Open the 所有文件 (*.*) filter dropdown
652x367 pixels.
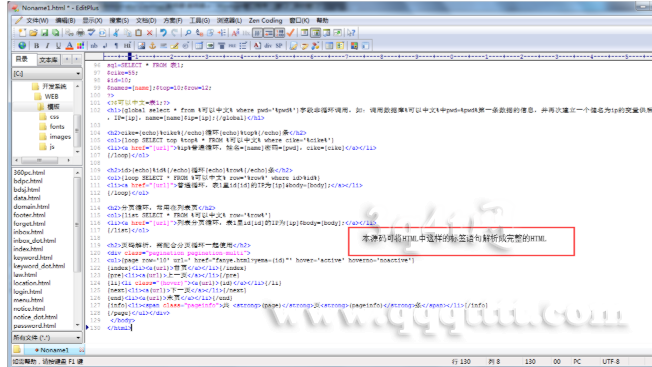click(47, 337)
